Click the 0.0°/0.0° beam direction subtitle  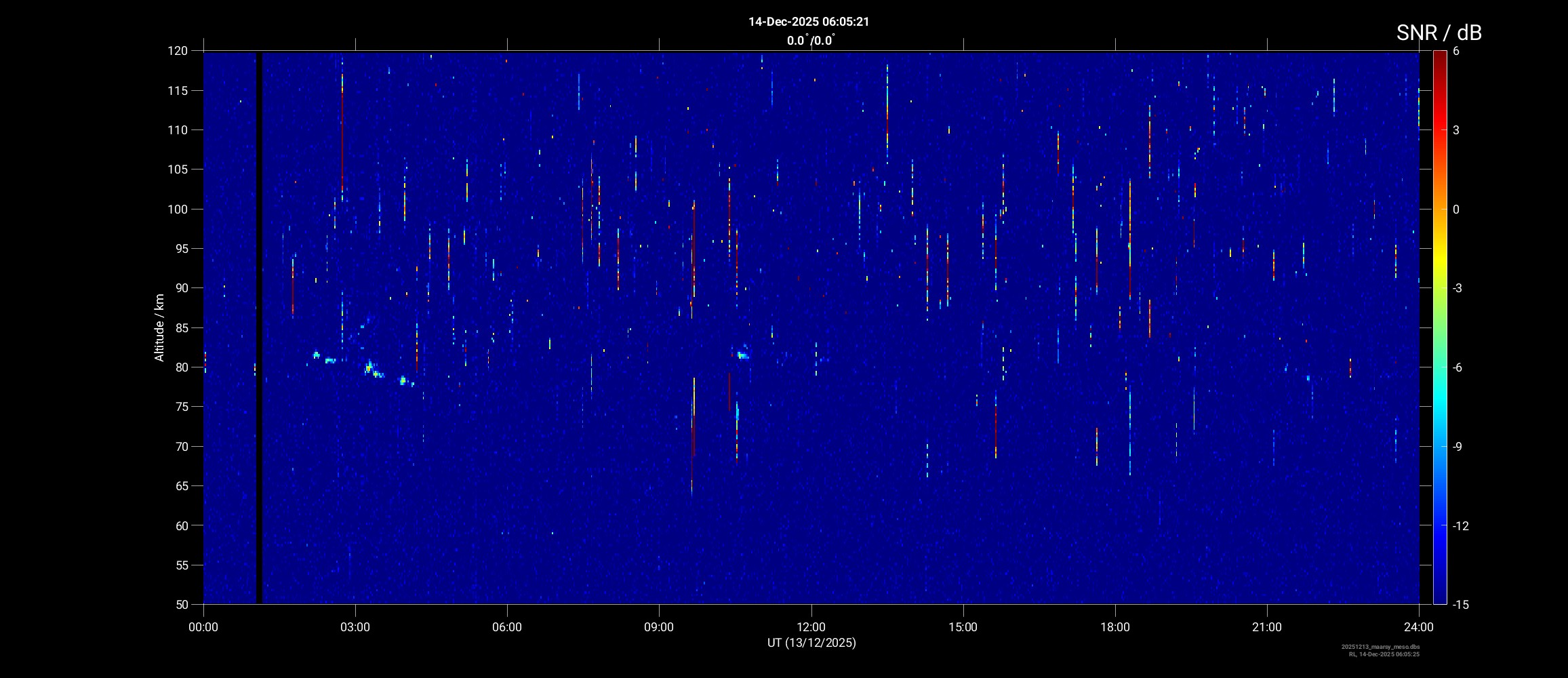click(810, 41)
